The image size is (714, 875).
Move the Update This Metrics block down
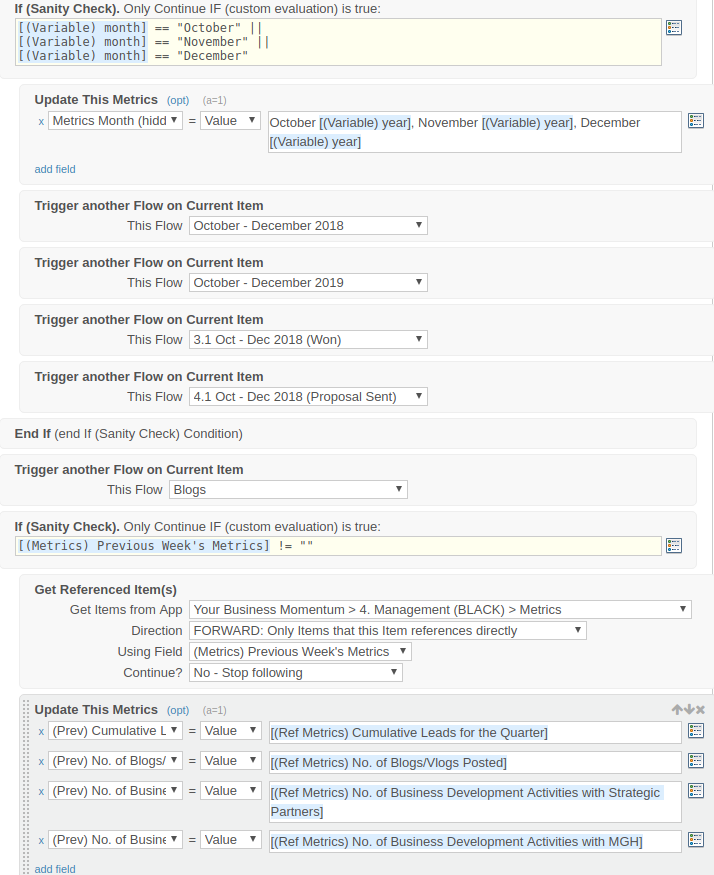[688, 709]
